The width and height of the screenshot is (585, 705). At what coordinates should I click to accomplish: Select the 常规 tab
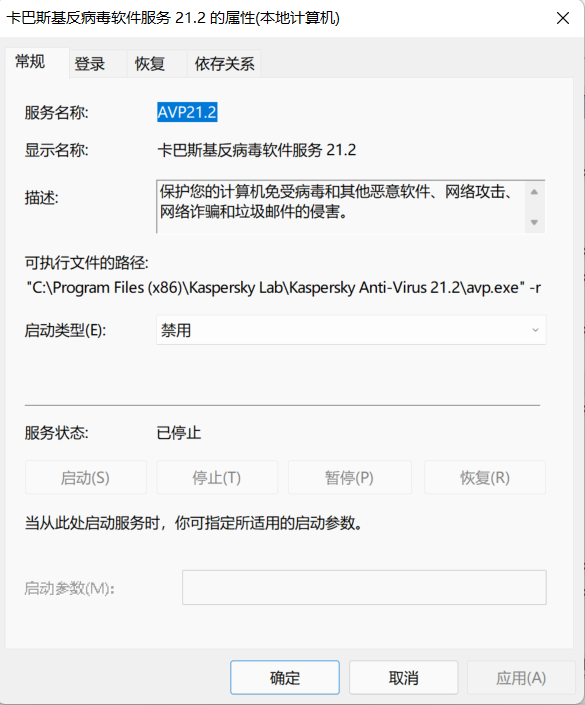pyautogui.click(x=30, y=62)
